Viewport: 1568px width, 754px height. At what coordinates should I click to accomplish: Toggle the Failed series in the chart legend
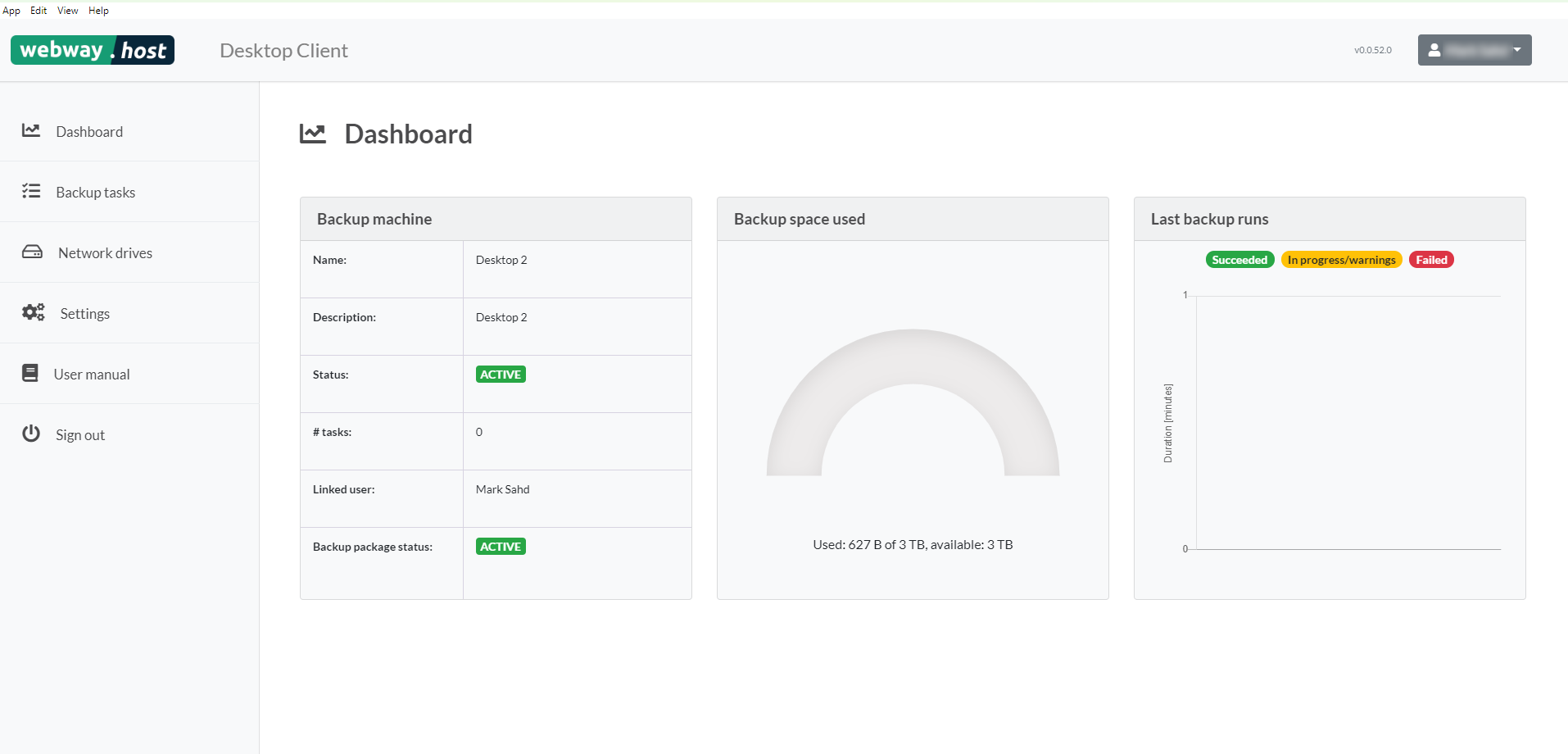coord(1431,259)
